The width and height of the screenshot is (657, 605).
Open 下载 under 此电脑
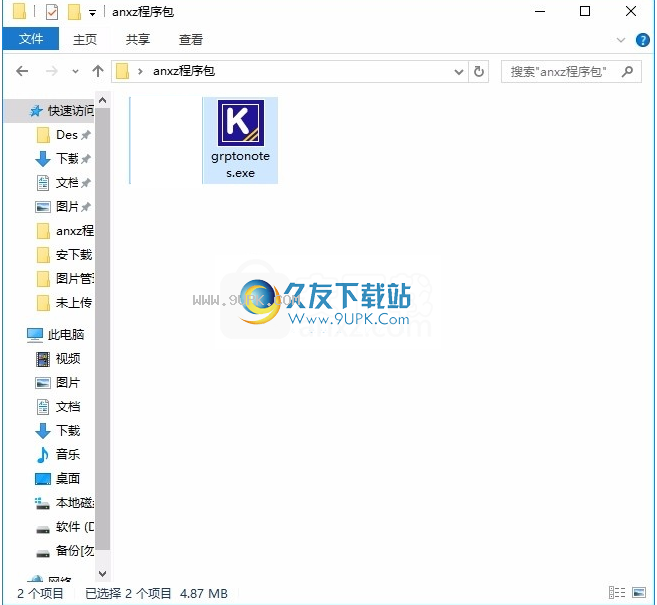pyautogui.click(x=58, y=431)
